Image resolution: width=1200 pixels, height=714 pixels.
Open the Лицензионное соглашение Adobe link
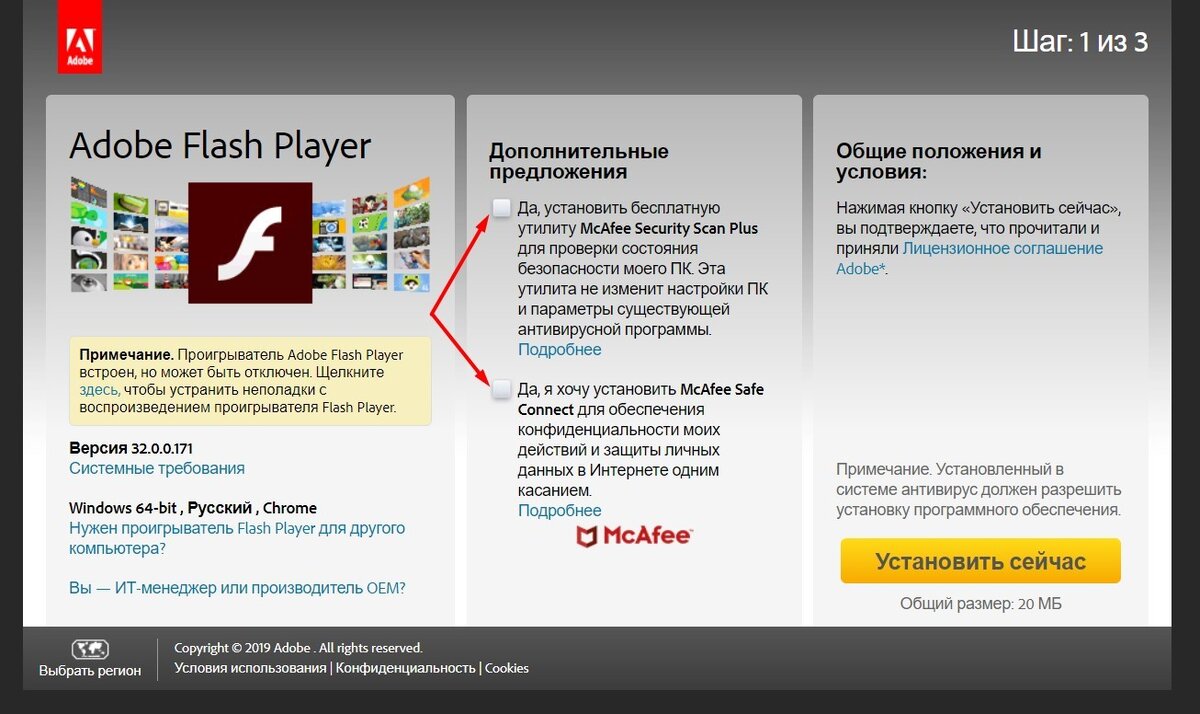click(970, 258)
